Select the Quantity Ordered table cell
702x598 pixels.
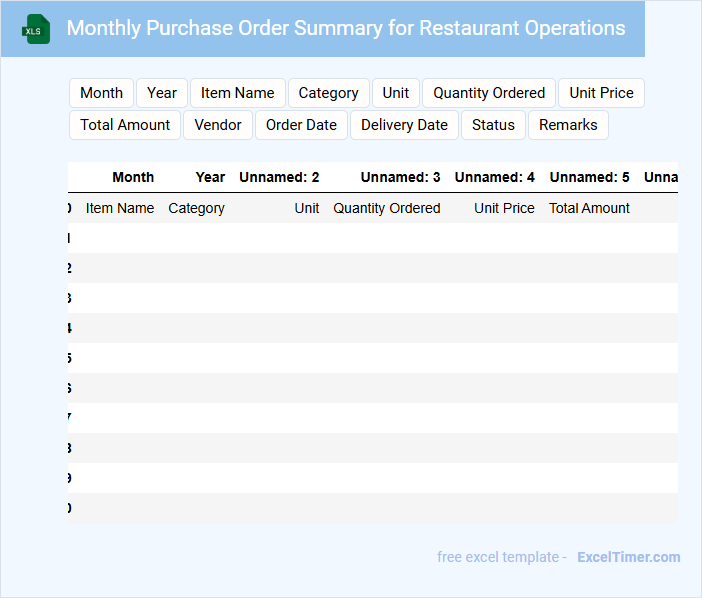pos(387,208)
